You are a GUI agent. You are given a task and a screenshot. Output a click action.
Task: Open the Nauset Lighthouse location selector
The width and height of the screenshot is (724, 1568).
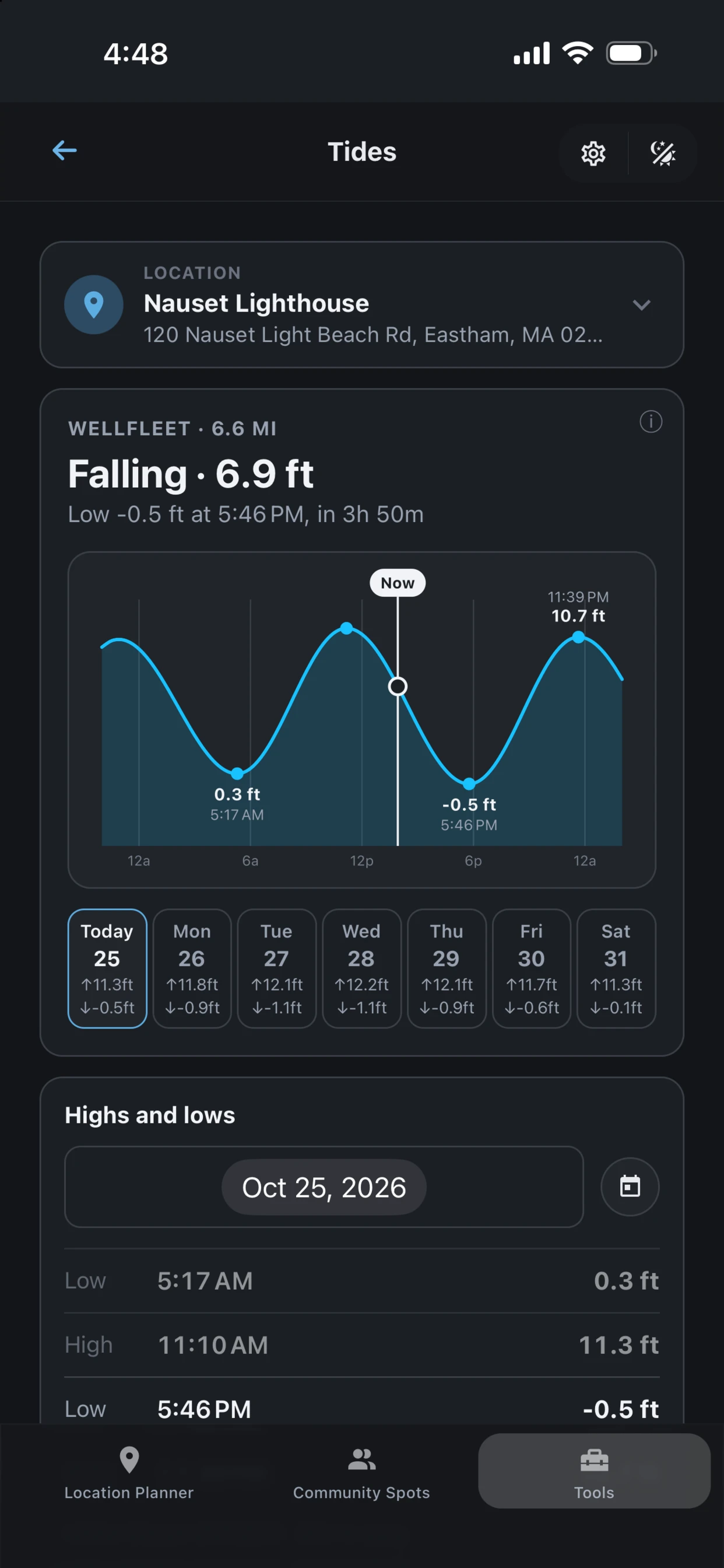coord(361,304)
